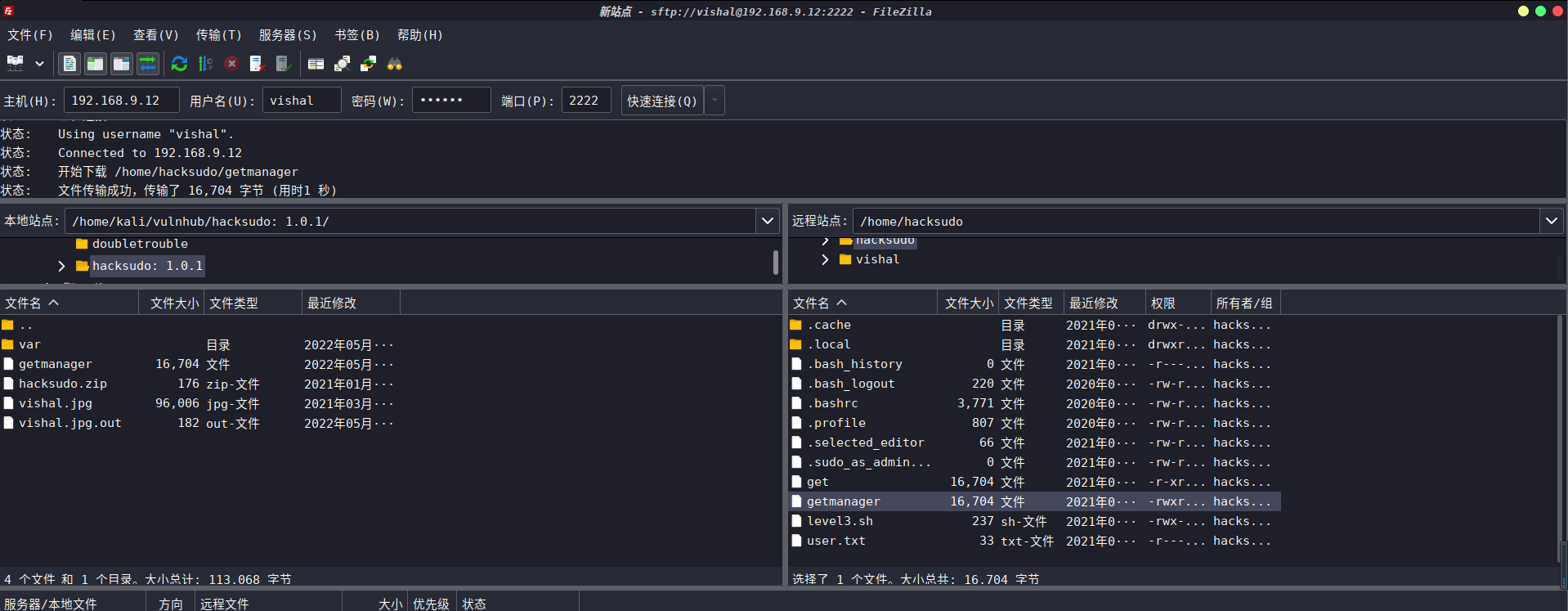Open directory listing filters dialog
Image resolution: width=1568 pixels, height=611 pixels.
pyautogui.click(x=316, y=63)
